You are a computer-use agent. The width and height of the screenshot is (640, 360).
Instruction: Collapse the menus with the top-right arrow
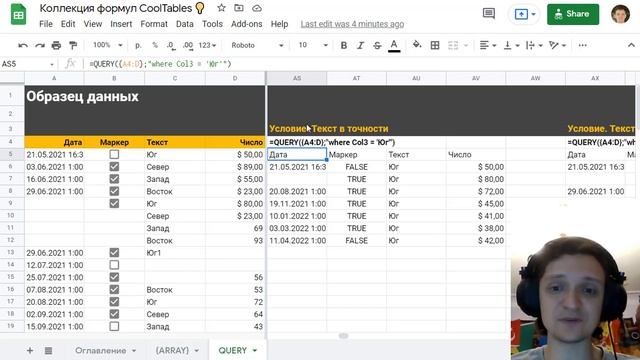pos(631,45)
